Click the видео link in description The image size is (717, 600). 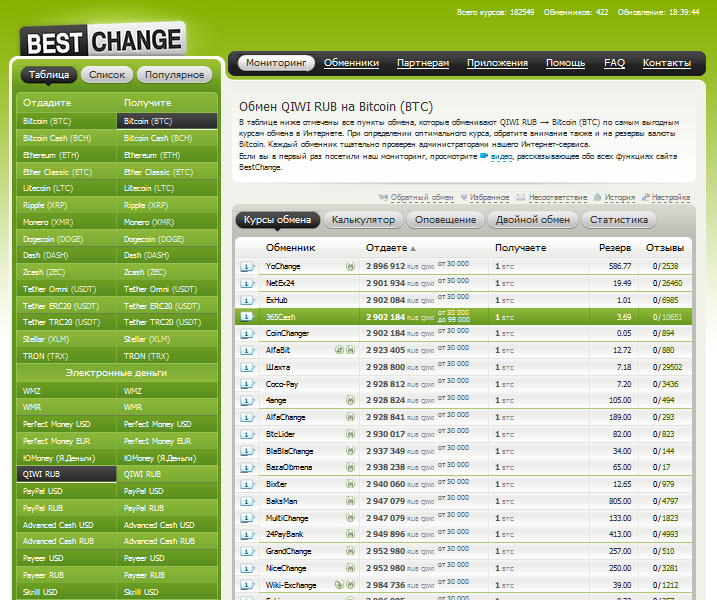click(502, 157)
